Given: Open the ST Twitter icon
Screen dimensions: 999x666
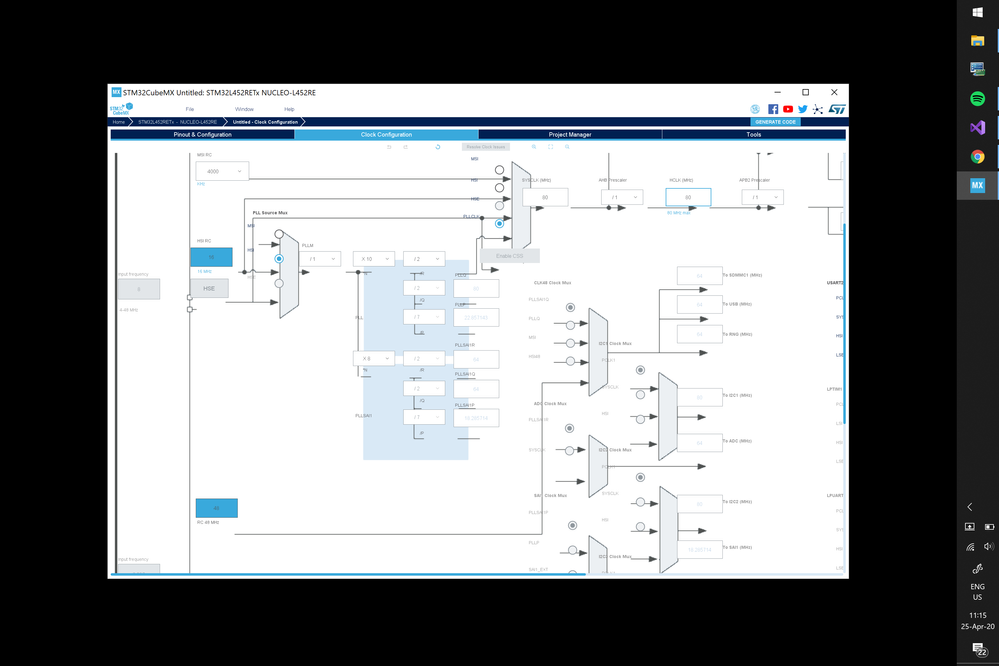Looking at the screenshot, I should (x=803, y=109).
